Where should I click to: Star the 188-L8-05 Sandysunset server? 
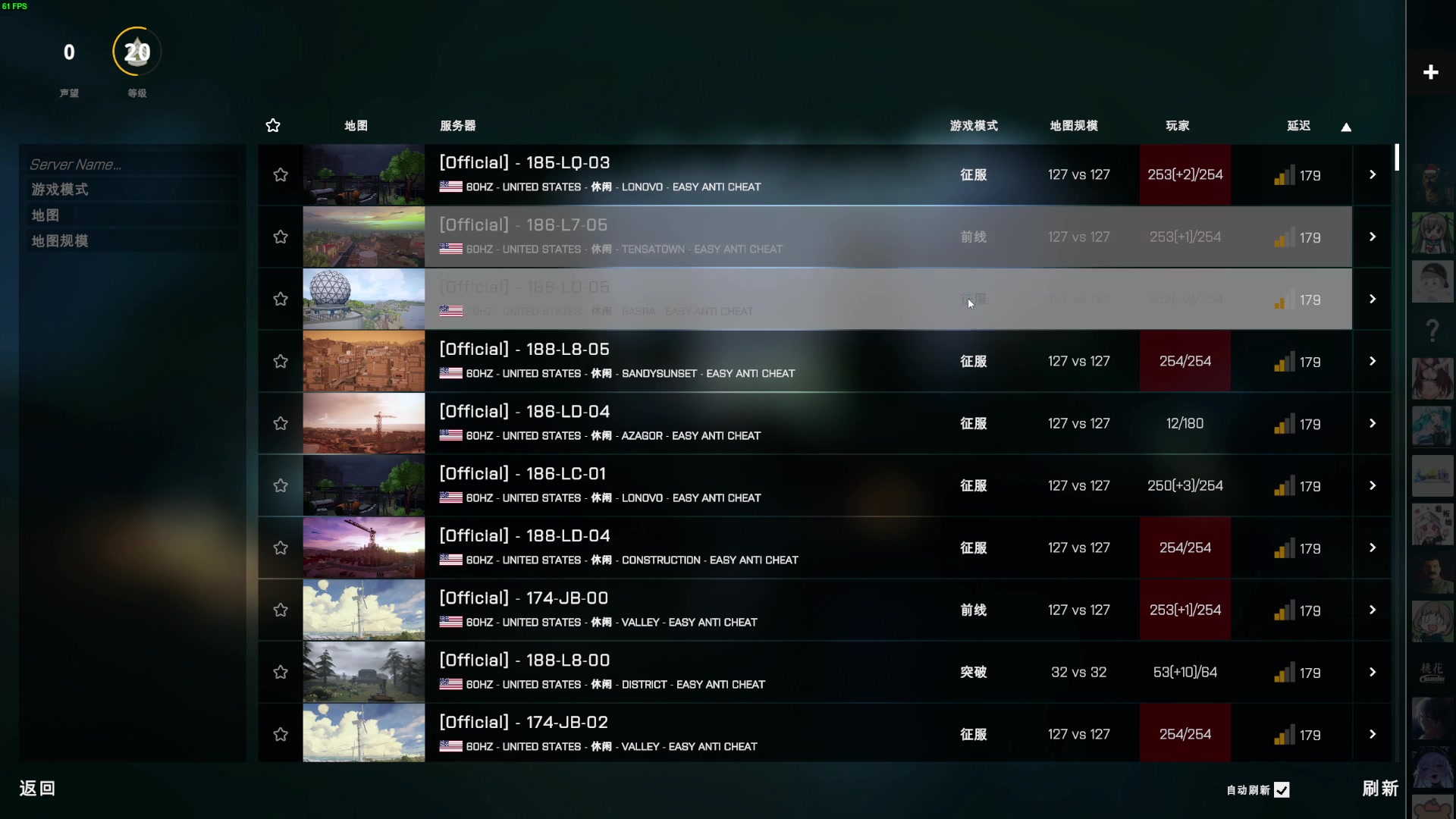(x=281, y=362)
